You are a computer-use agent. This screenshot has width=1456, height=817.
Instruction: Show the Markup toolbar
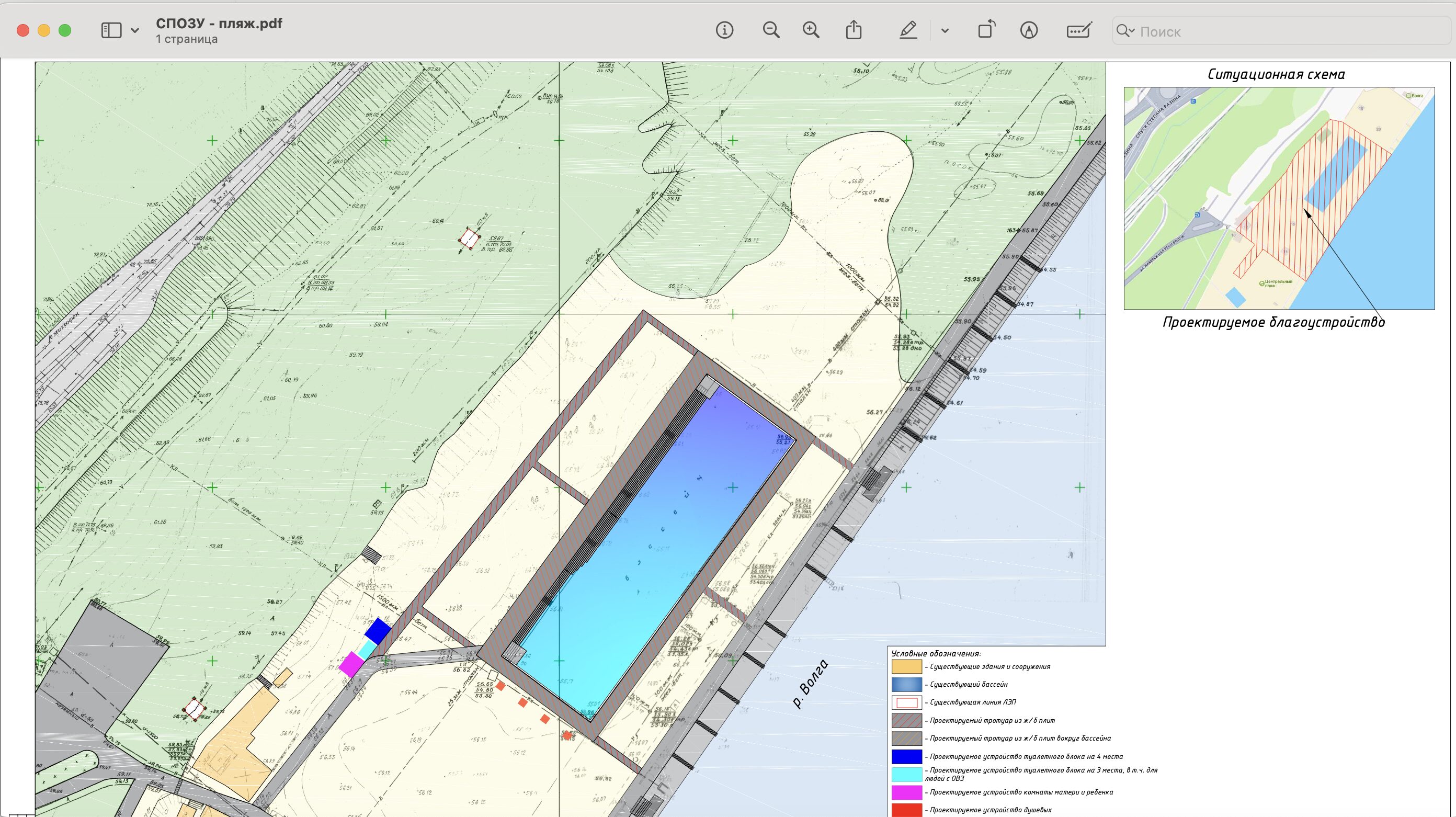[x=1029, y=30]
